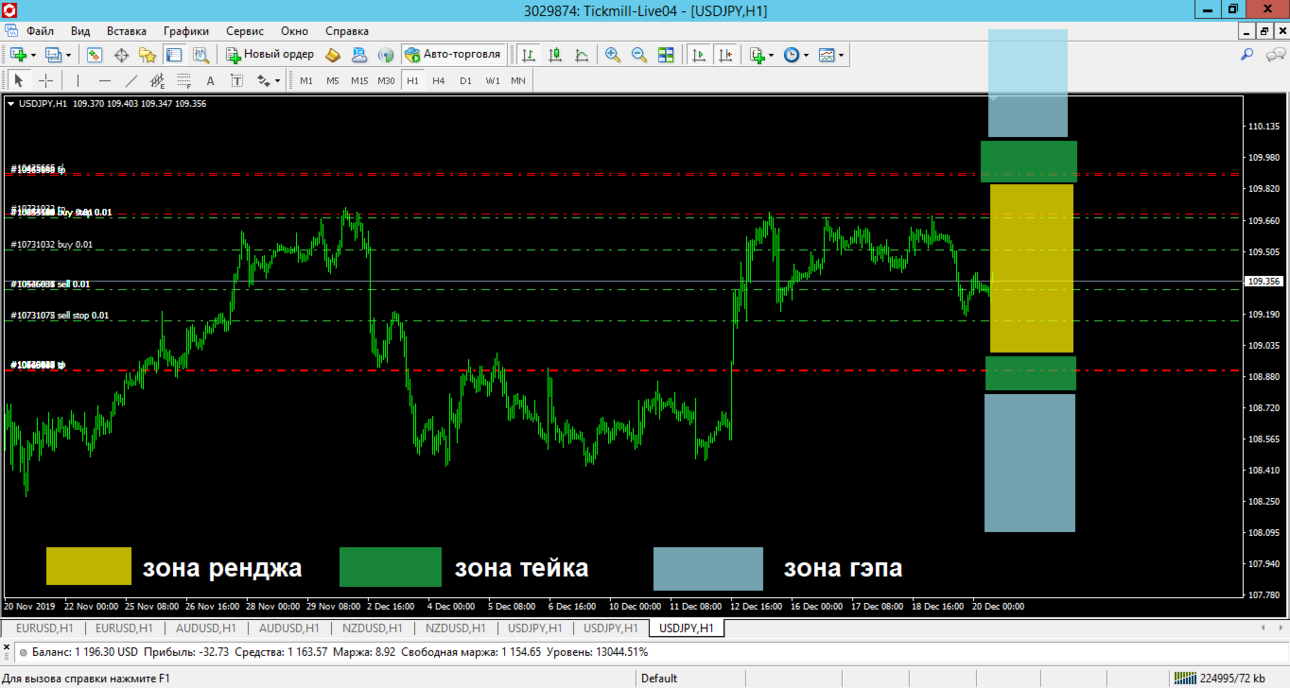This screenshot has height=688, width=1290.
Task: Switch timeframe to M5
Action: [x=332, y=81]
